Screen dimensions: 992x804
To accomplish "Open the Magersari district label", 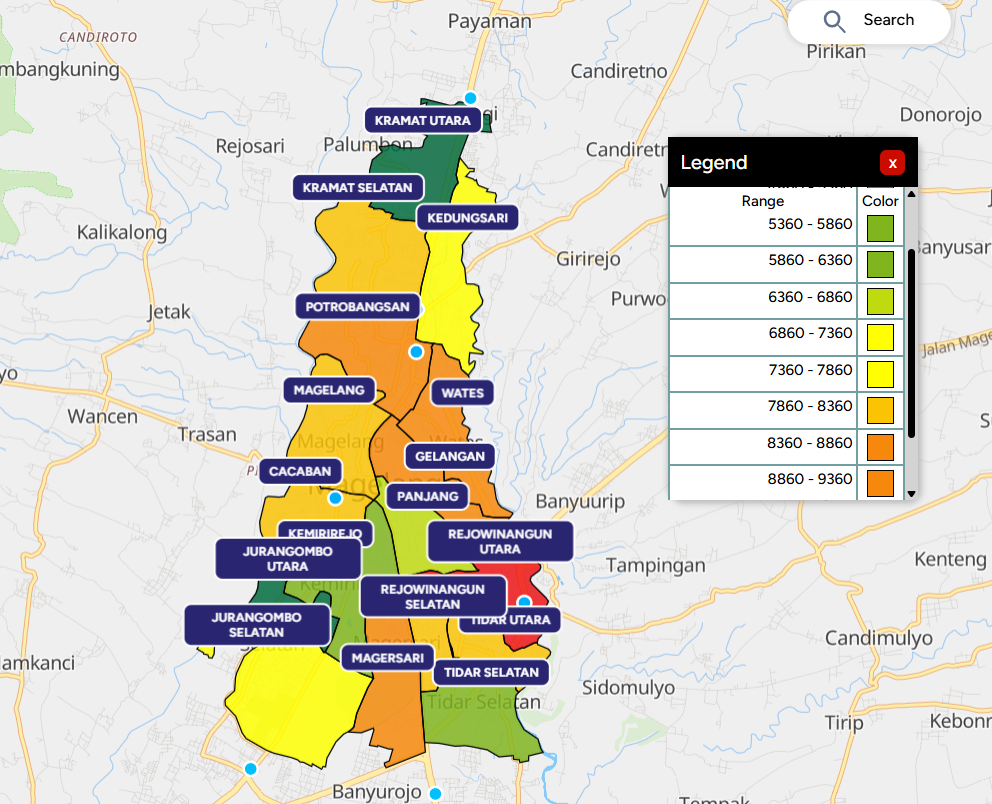I will coord(387,658).
